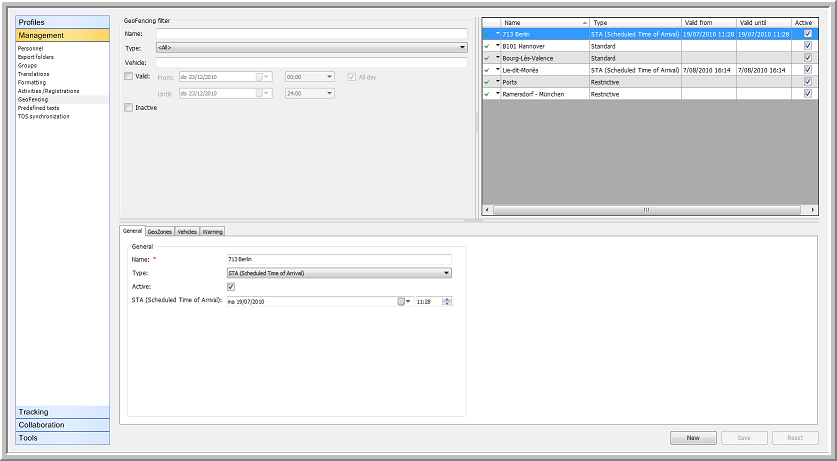
Task: Open the filter Type dropdown showing <All>
Action: [x=462, y=47]
